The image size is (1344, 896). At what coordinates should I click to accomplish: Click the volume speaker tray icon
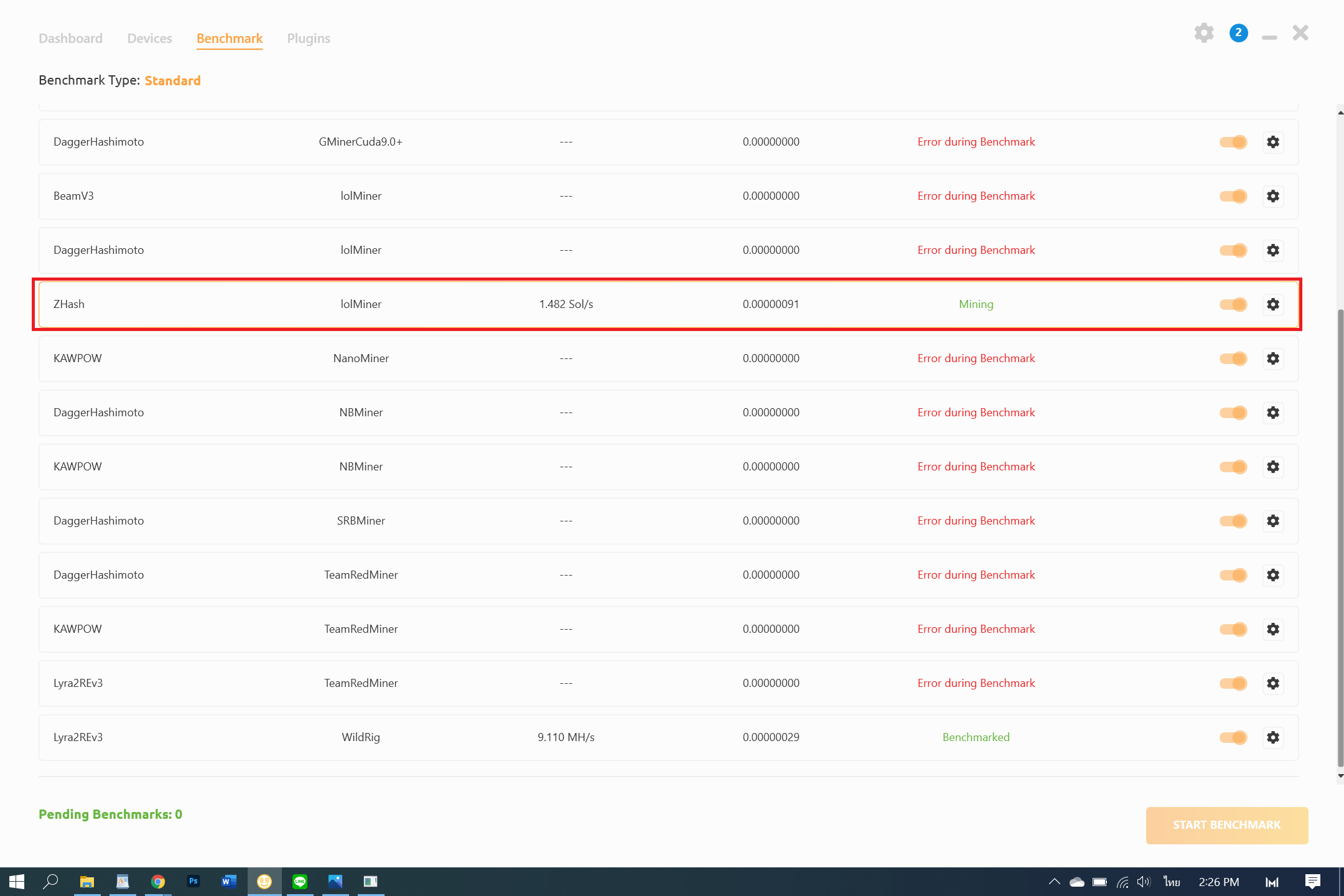[x=1144, y=882]
